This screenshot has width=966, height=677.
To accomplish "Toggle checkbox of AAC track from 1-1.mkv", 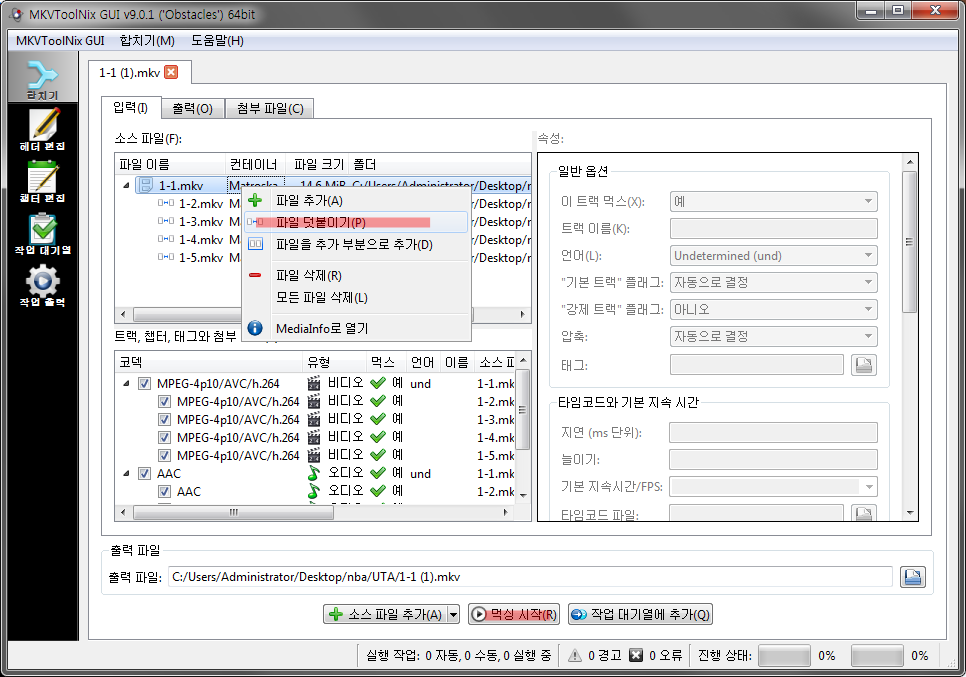I will tap(144, 473).
